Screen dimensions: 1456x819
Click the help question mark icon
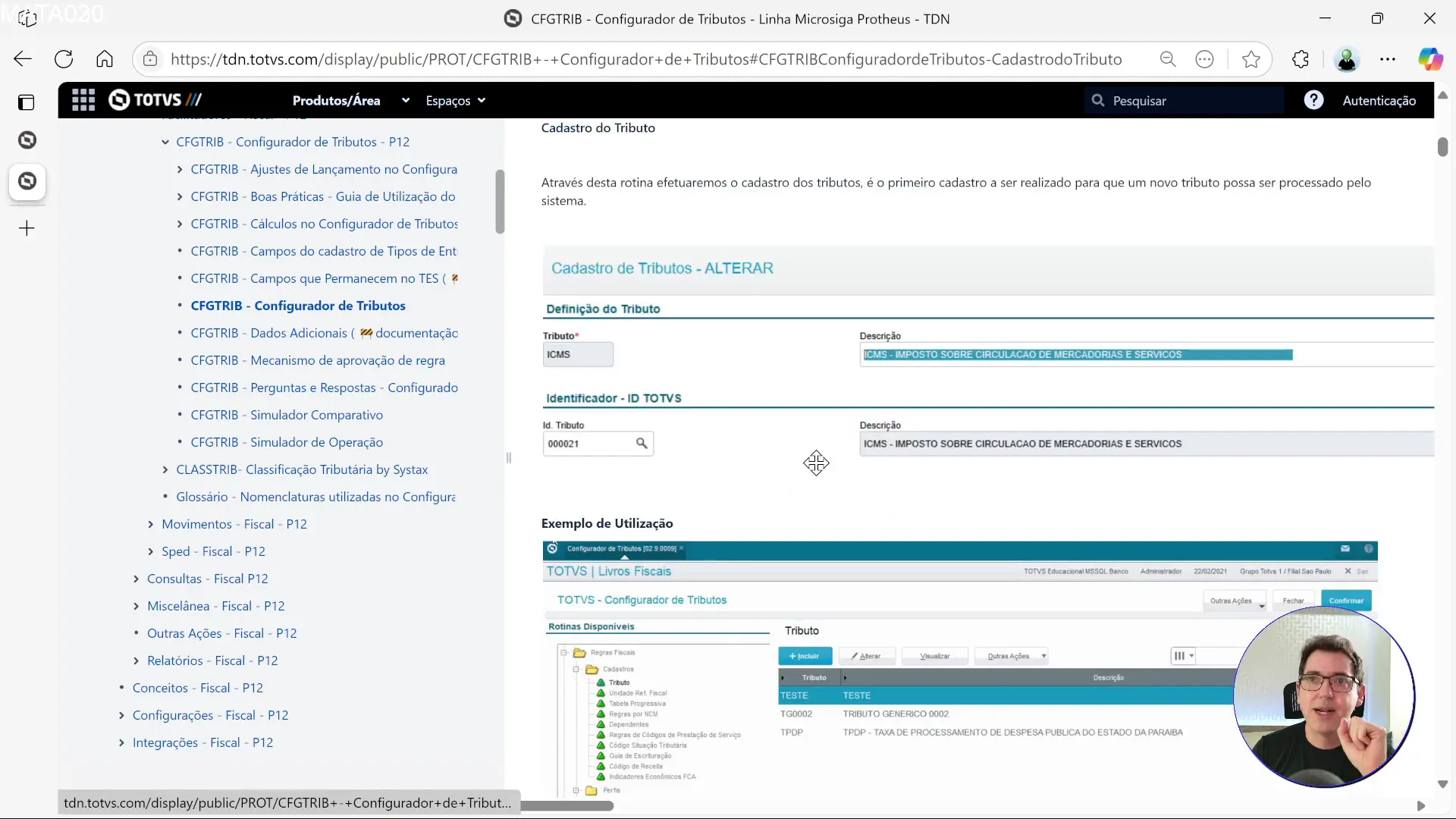pos(1313,100)
